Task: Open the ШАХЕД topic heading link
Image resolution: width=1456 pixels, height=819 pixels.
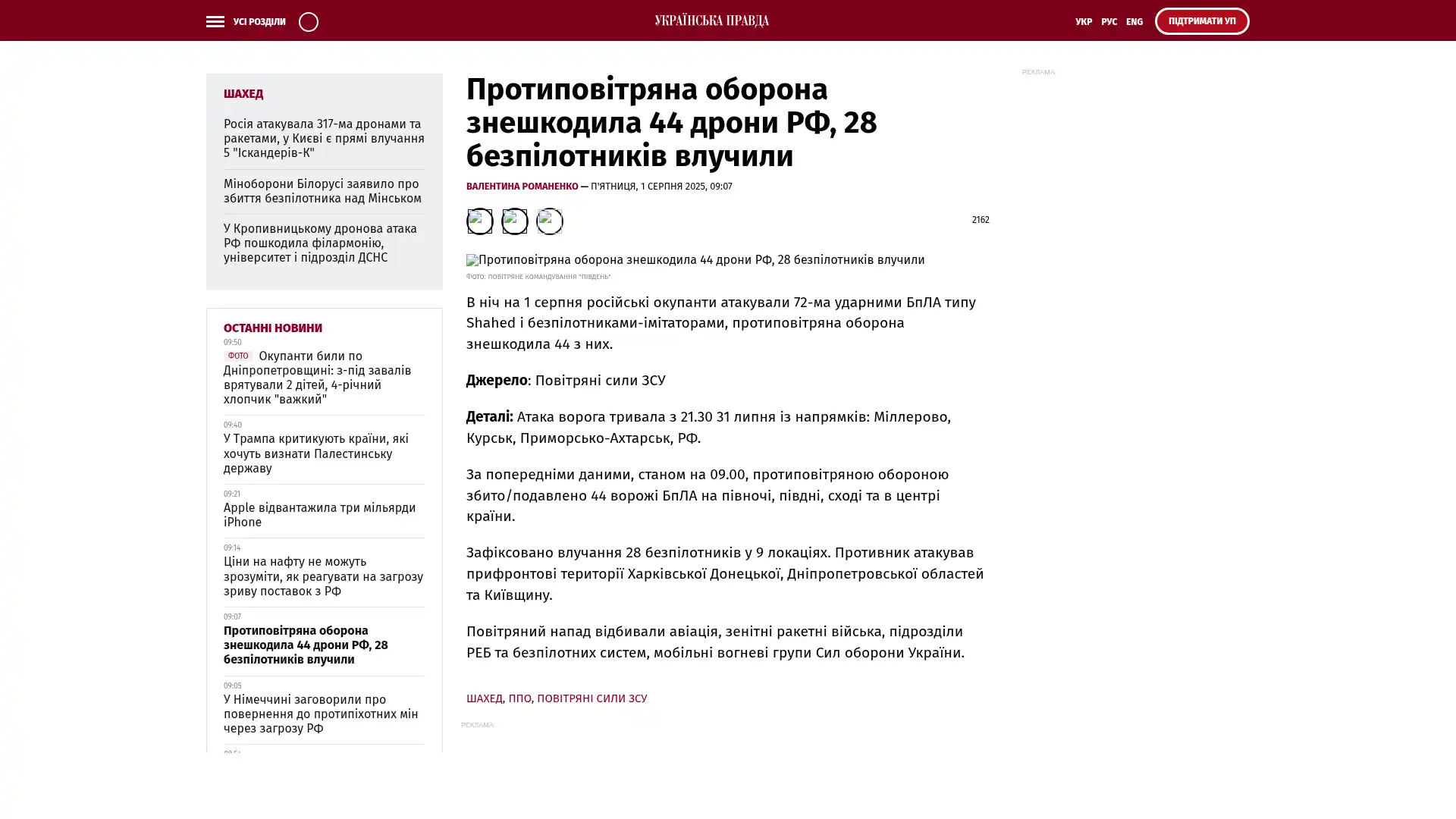Action: (x=243, y=94)
